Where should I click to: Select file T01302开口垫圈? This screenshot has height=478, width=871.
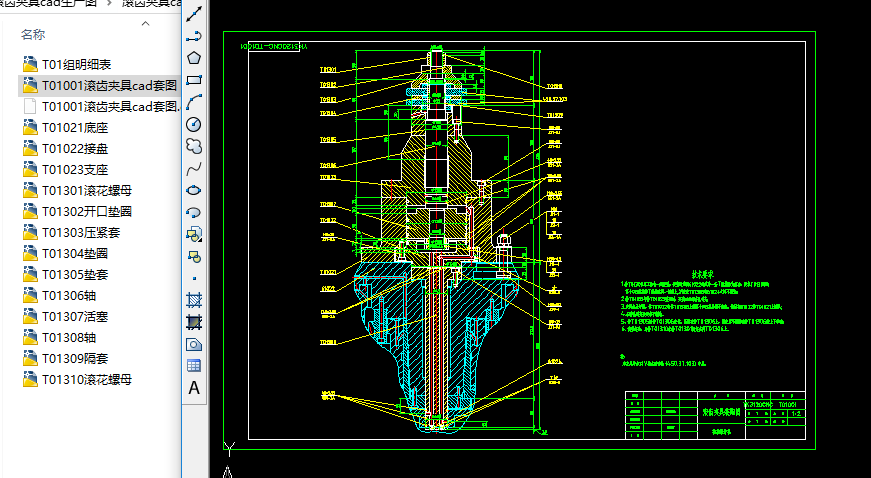(86, 212)
